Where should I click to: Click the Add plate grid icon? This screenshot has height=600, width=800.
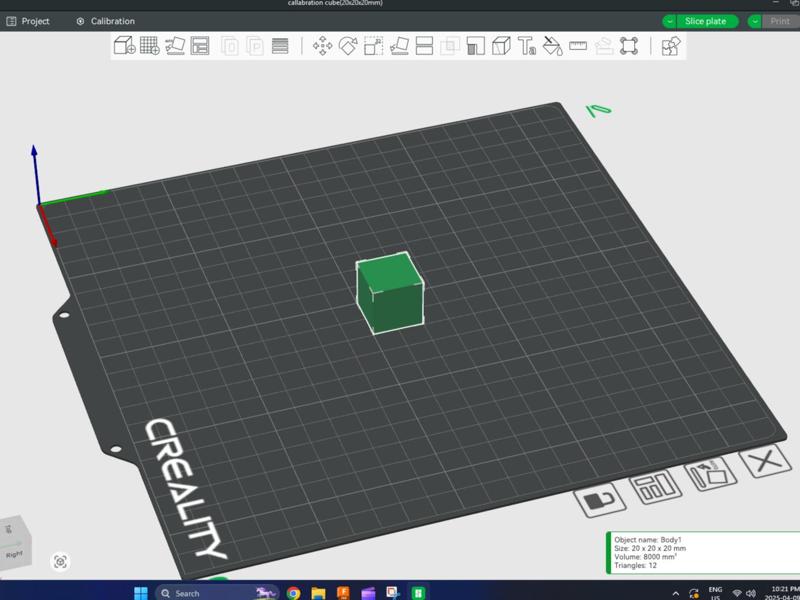149,45
